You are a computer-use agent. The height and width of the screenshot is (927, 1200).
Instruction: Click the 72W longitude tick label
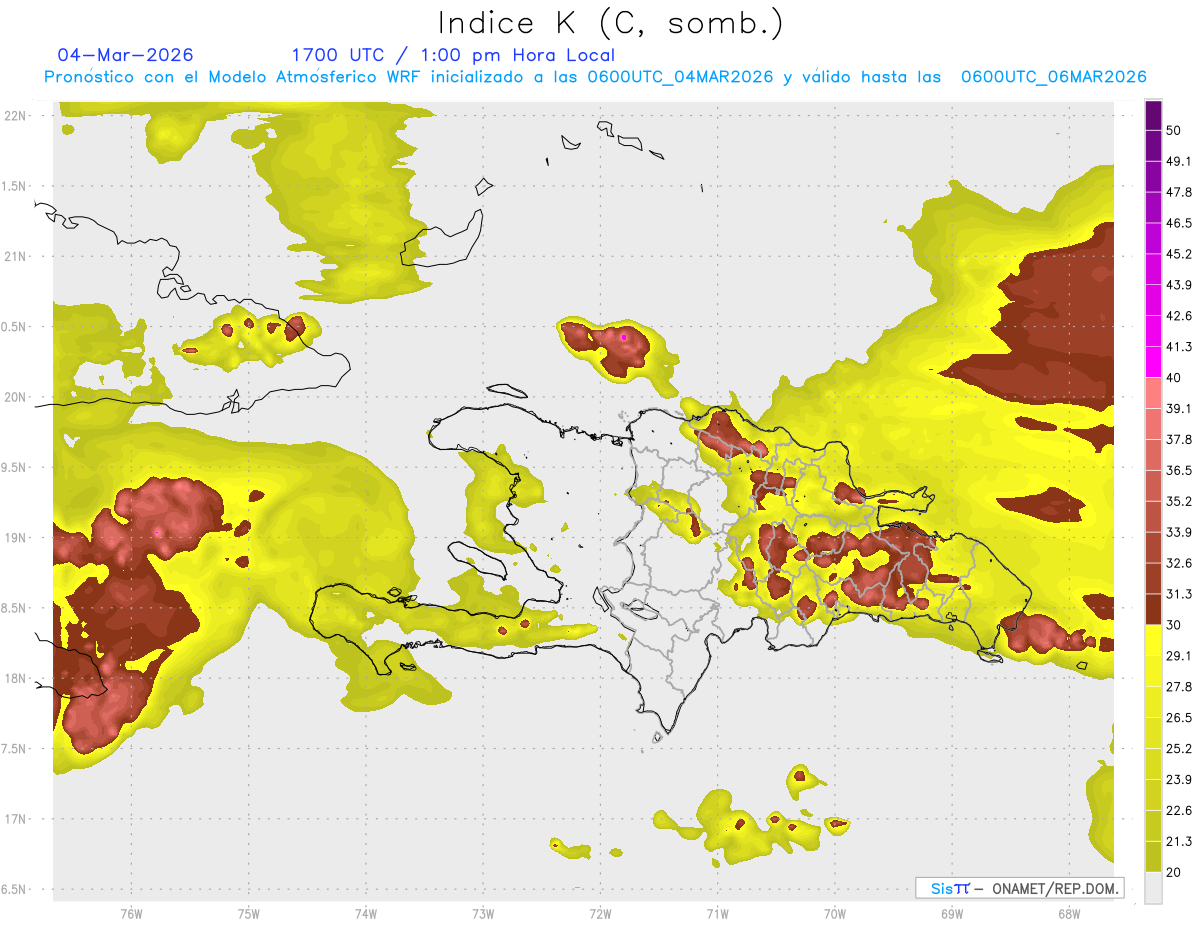pyautogui.click(x=600, y=913)
